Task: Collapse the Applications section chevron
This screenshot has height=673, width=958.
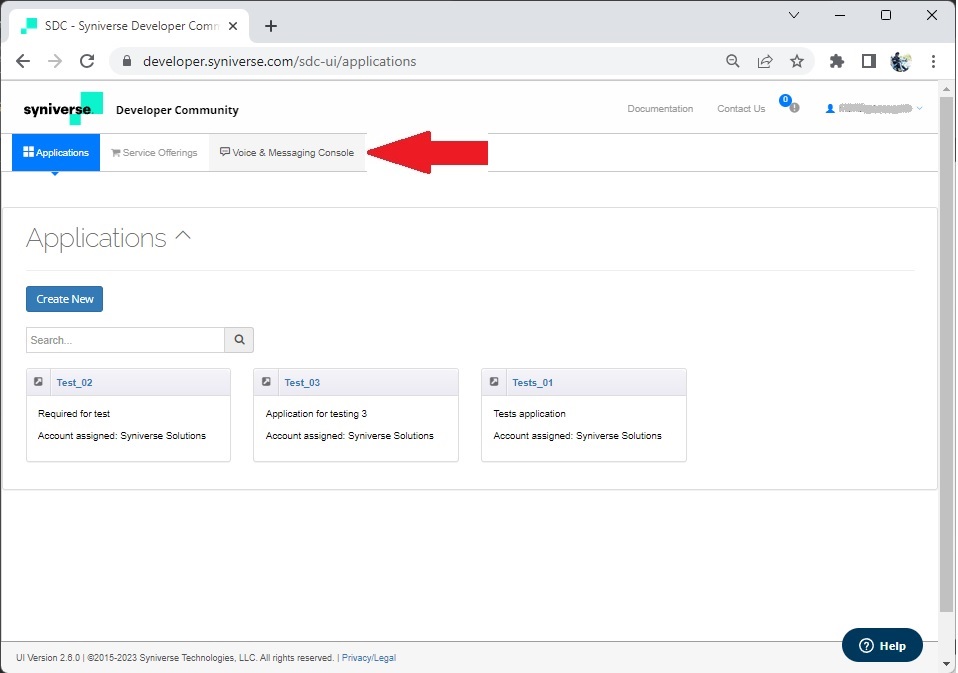Action: click(183, 236)
